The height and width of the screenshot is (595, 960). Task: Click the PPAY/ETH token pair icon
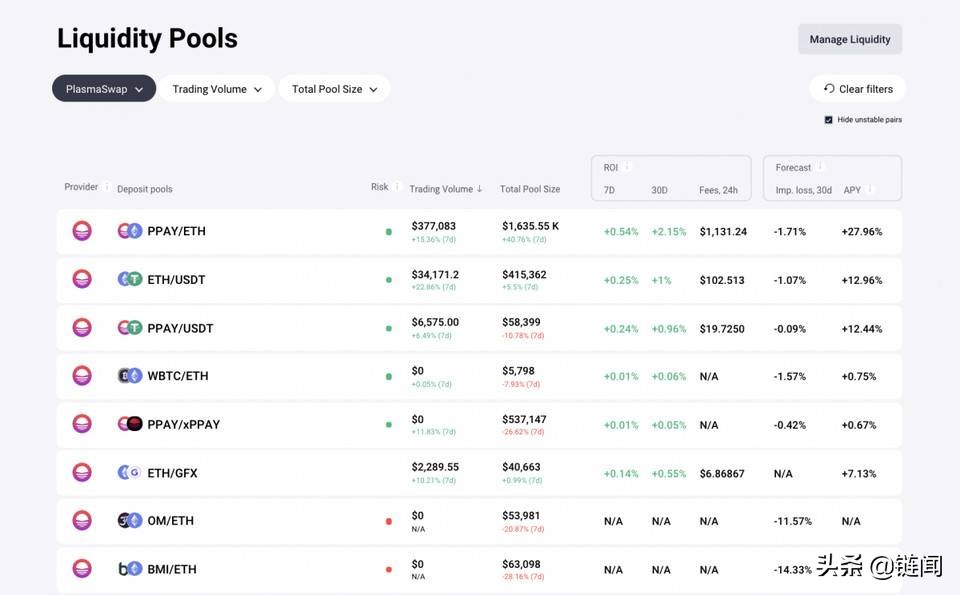click(130, 231)
